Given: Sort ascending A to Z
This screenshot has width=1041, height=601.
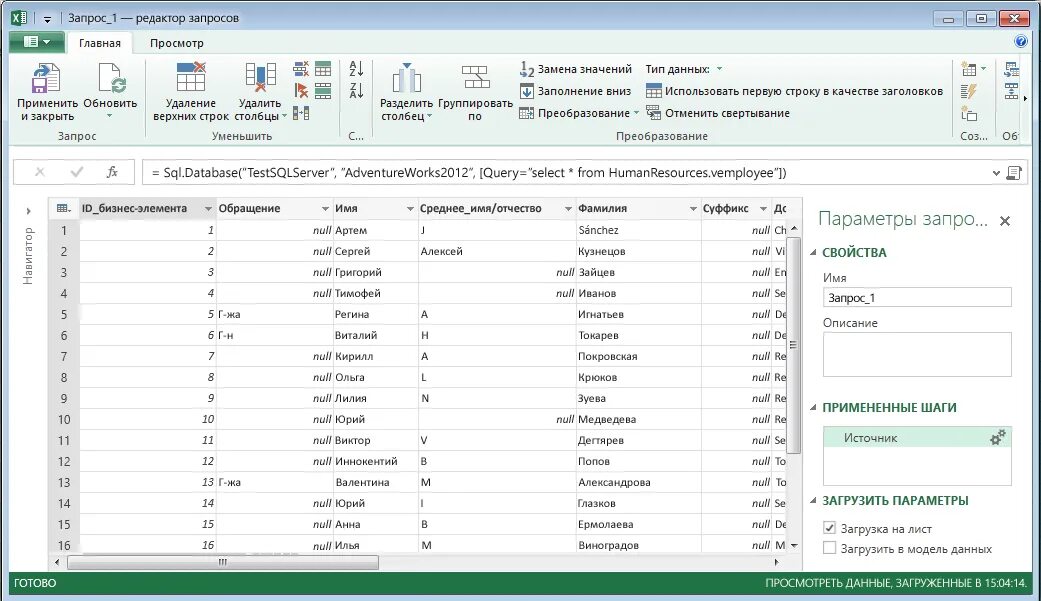Looking at the screenshot, I should pos(357,68).
